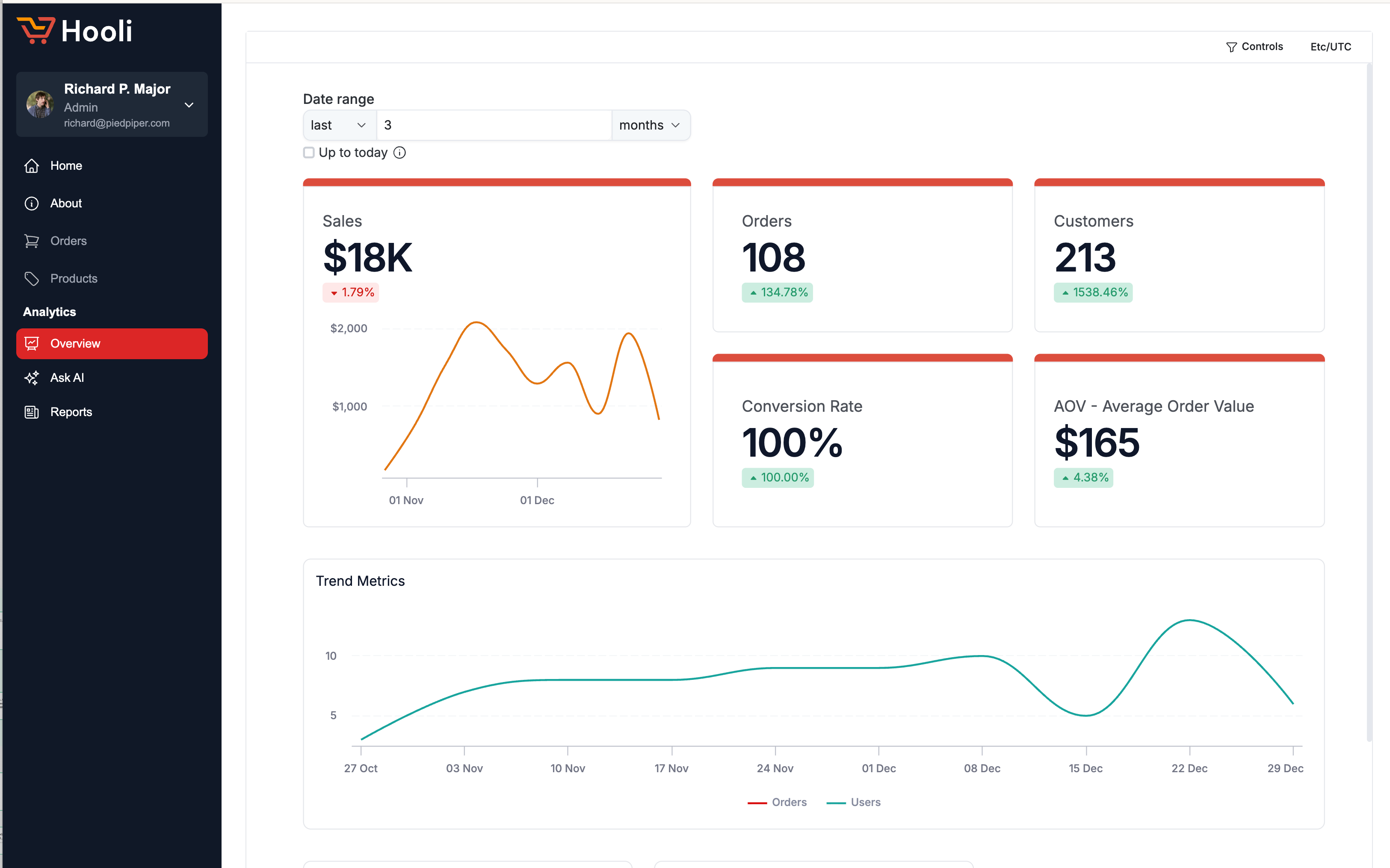Click the Orders cart icon
This screenshot has width=1390, height=868.
[32, 241]
